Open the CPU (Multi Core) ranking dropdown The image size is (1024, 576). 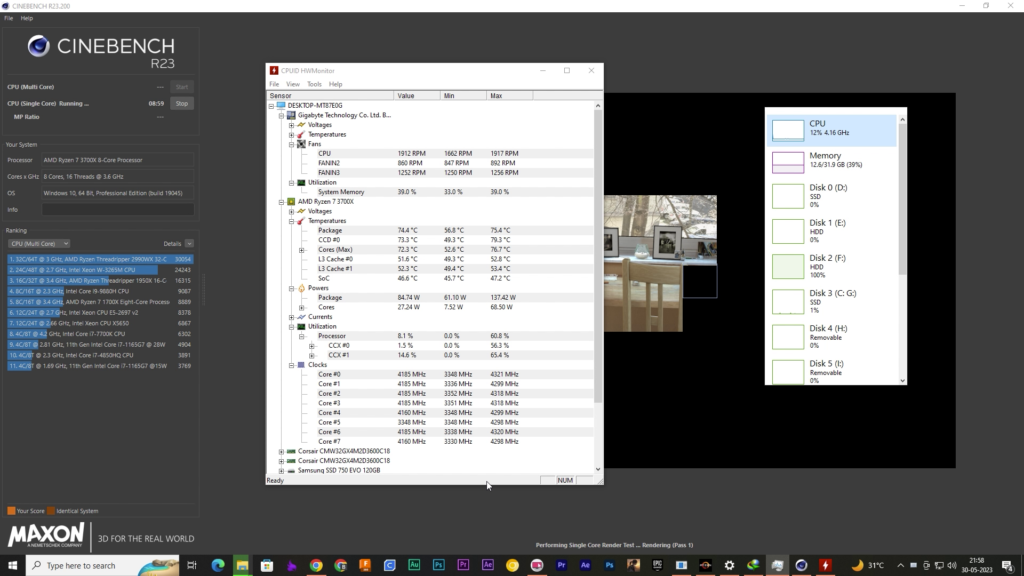(39, 244)
